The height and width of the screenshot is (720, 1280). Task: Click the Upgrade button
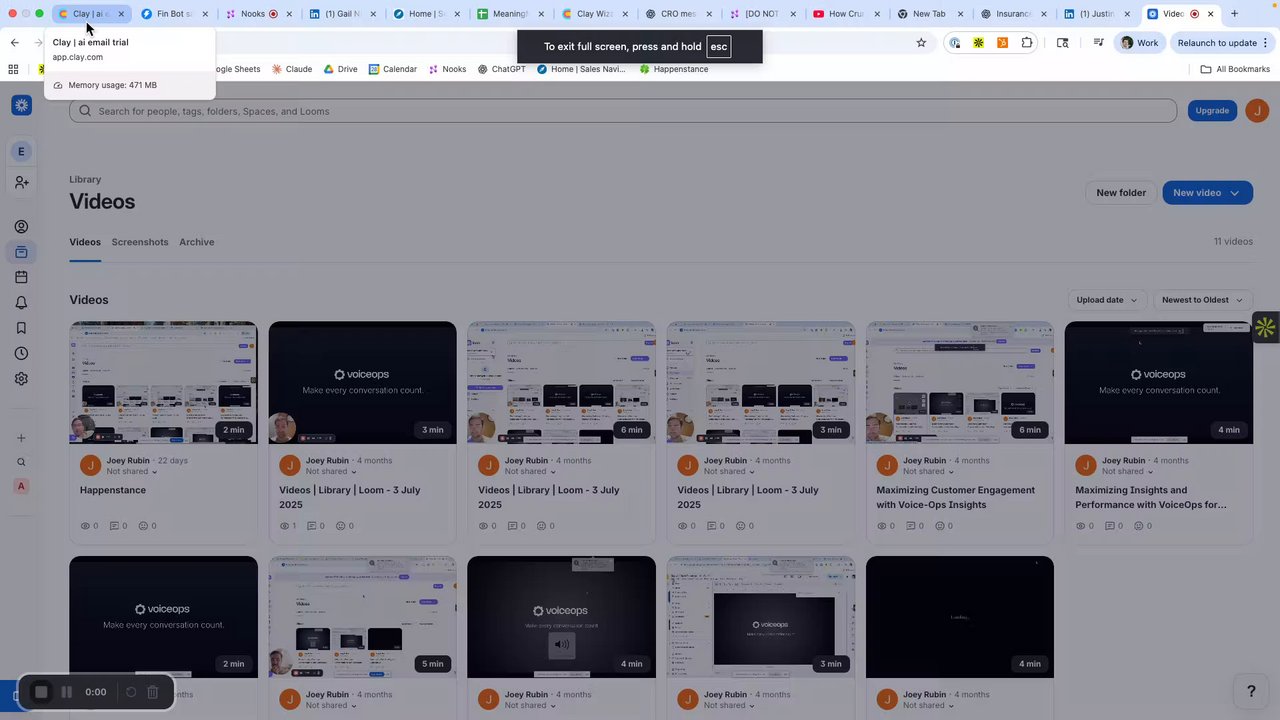[x=1212, y=111]
